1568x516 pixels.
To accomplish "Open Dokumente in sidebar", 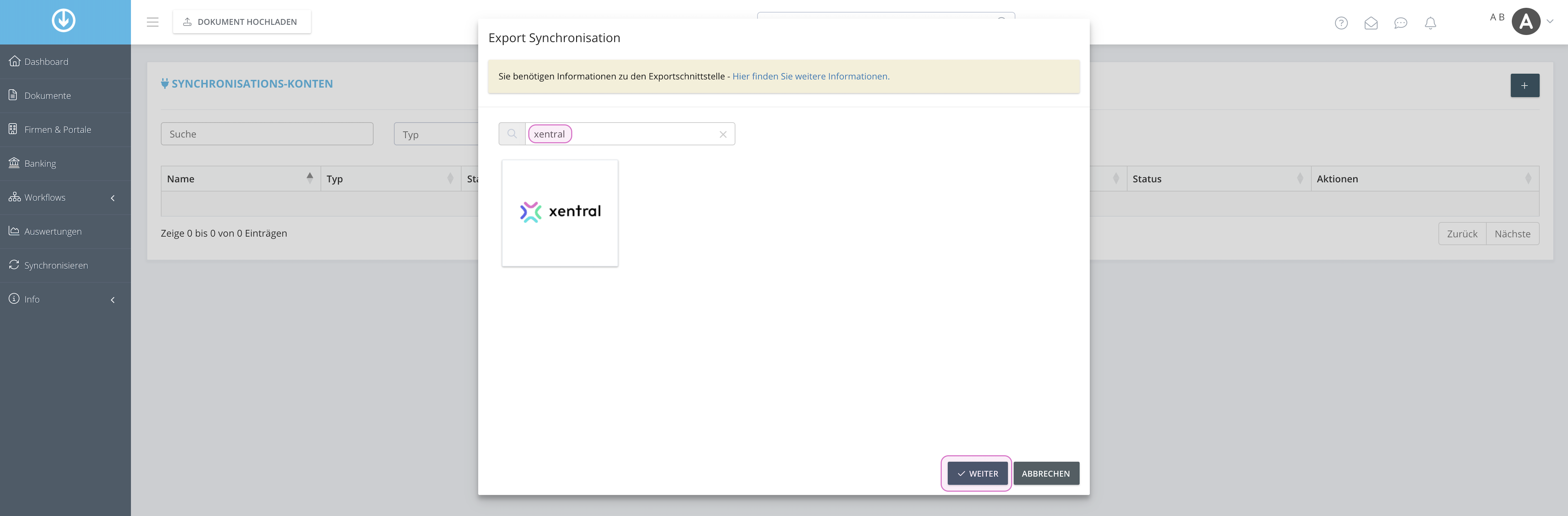I will (x=65, y=95).
